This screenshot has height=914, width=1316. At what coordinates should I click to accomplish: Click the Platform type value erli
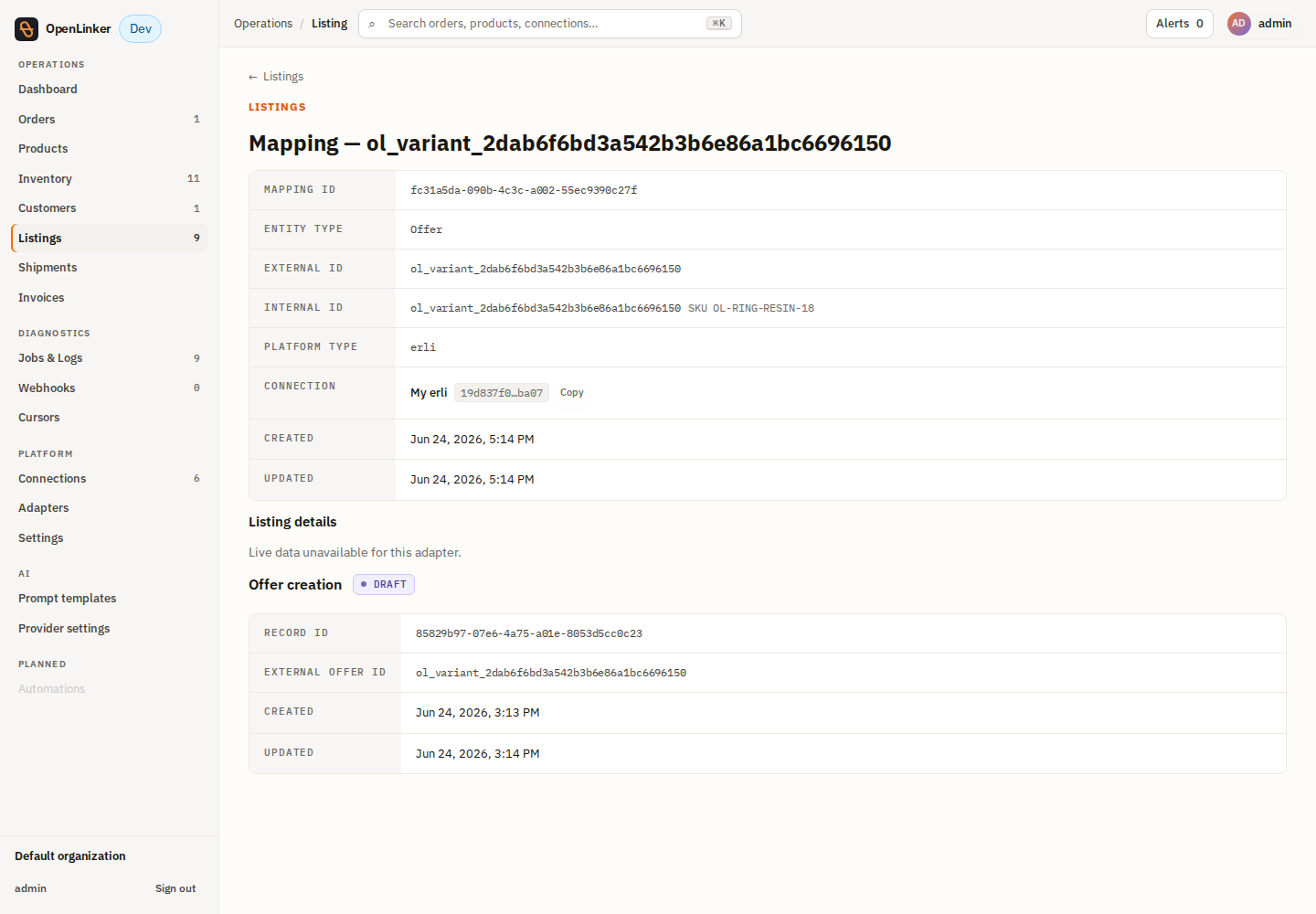click(x=423, y=348)
